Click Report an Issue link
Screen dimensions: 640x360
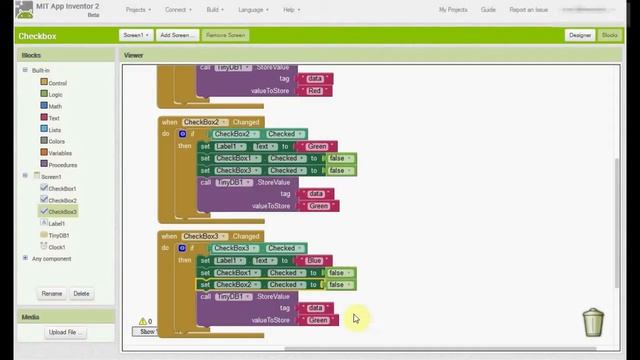529,9
